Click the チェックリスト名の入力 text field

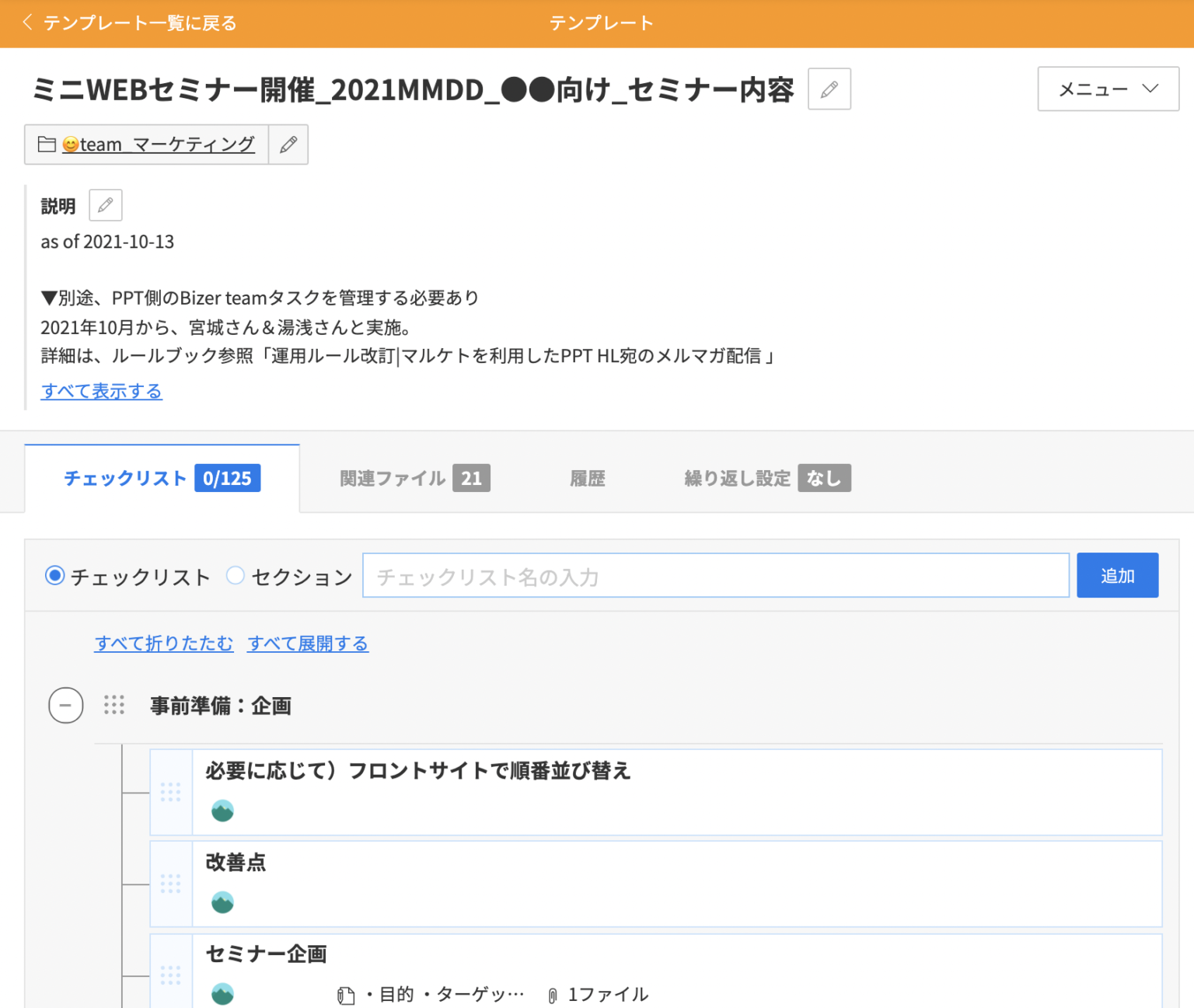(715, 576)
